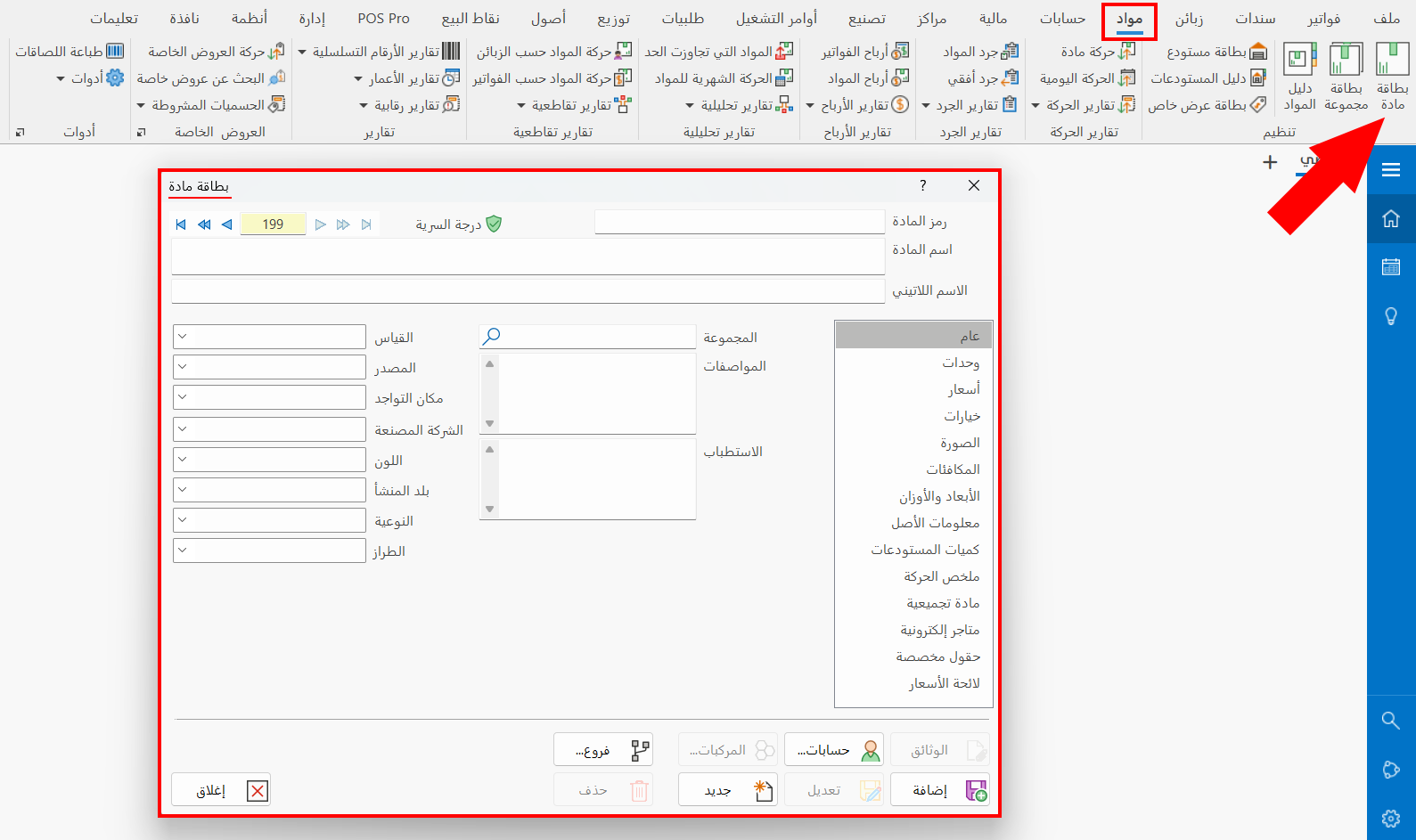Open حركة المواد حسب الزبائن
1416x840 pixels.
554,52
